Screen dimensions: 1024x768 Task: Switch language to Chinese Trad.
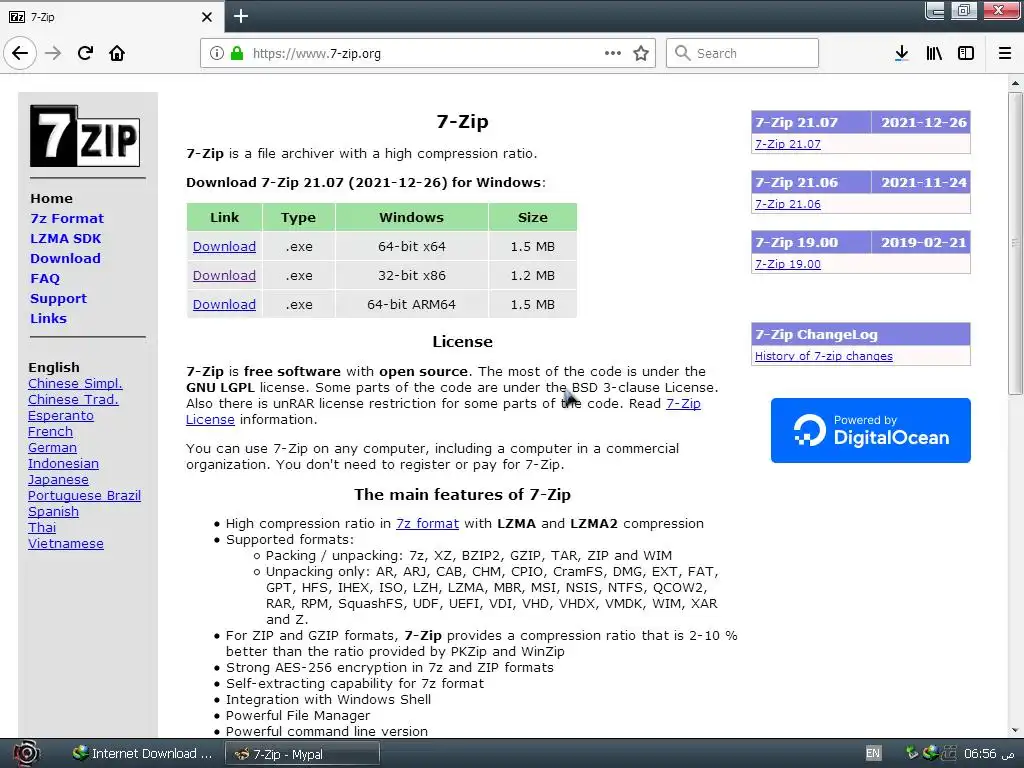pos(73,400)
